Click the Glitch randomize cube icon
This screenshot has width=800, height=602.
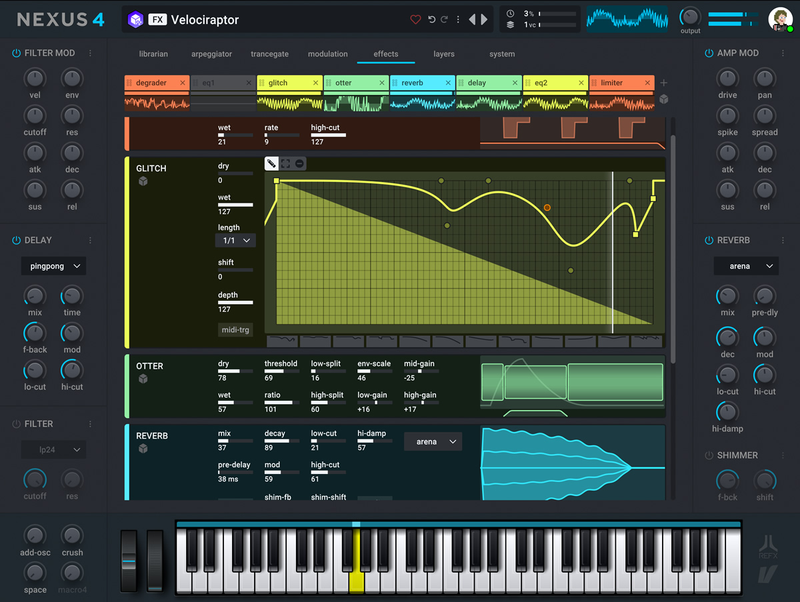click(x=143, y=182)
